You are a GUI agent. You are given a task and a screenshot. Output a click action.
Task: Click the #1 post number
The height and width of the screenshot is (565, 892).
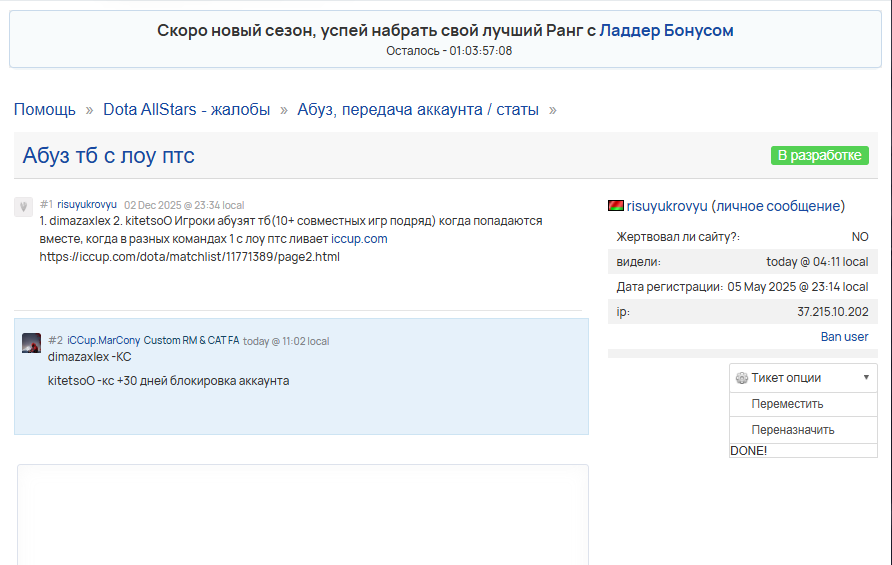(x=46, y=204)
